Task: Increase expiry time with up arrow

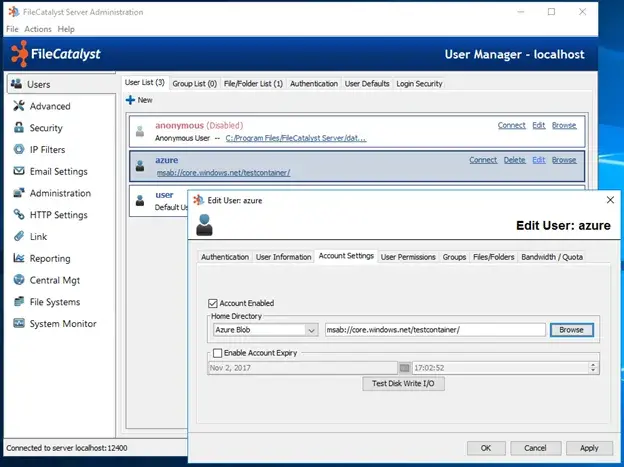Action: (x=593, y=365)
